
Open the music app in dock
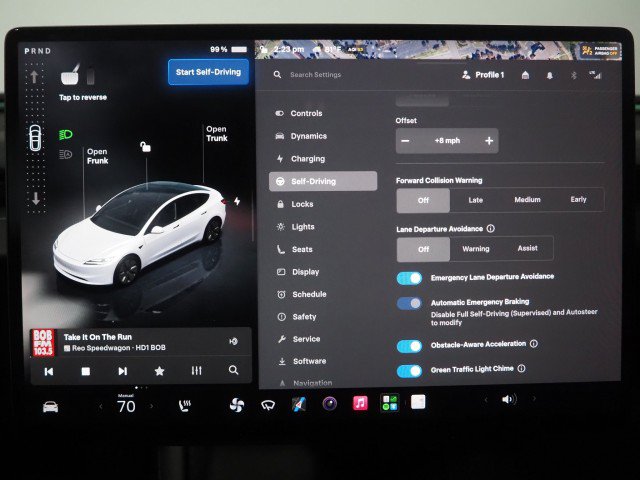(x=360, y=403)
